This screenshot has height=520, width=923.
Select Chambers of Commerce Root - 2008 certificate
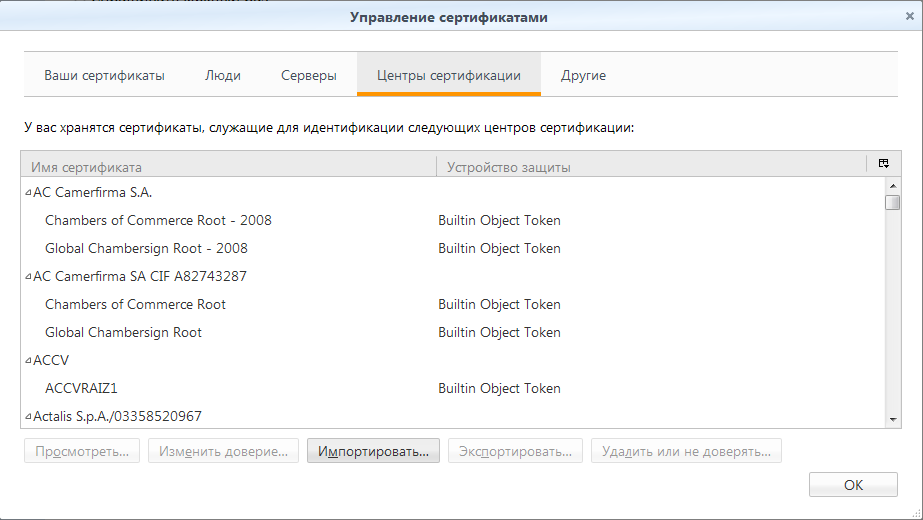point(158,220)
